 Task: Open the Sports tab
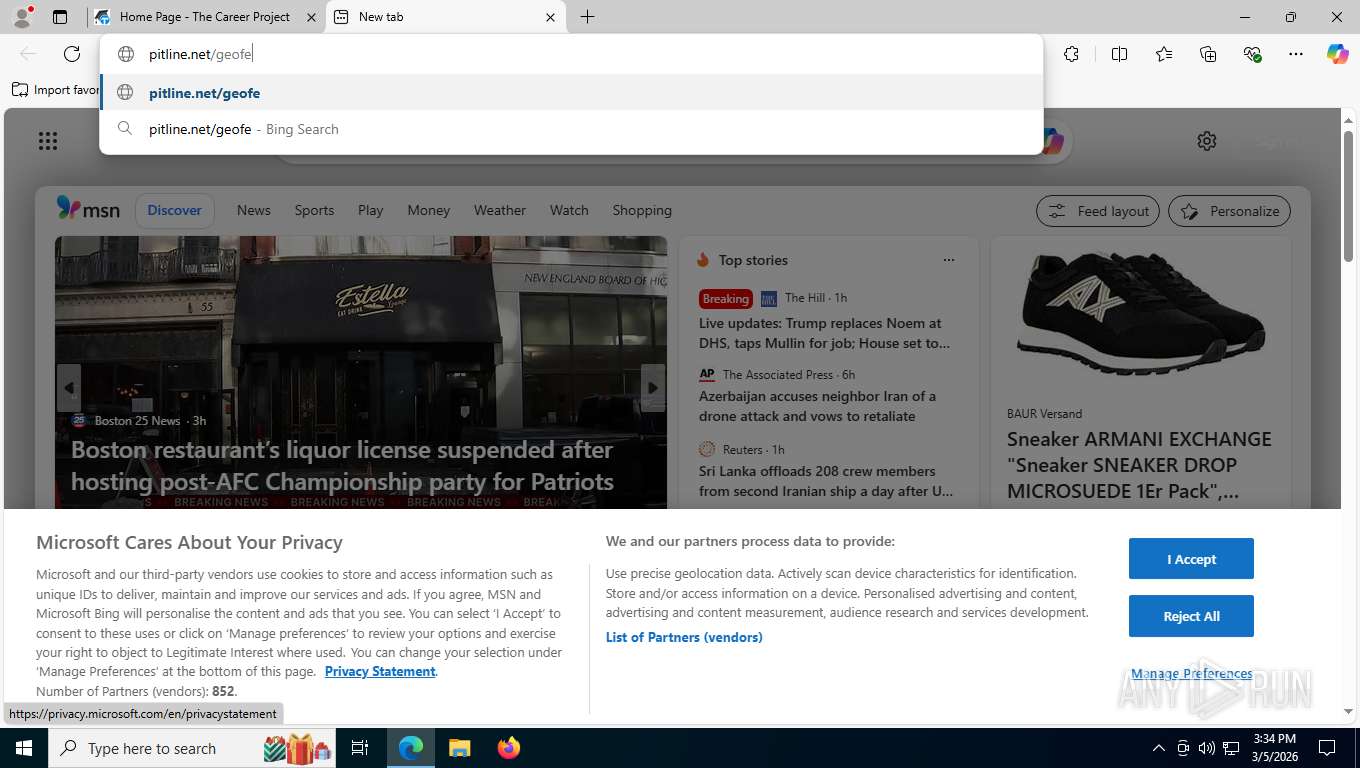pos(314,210)
